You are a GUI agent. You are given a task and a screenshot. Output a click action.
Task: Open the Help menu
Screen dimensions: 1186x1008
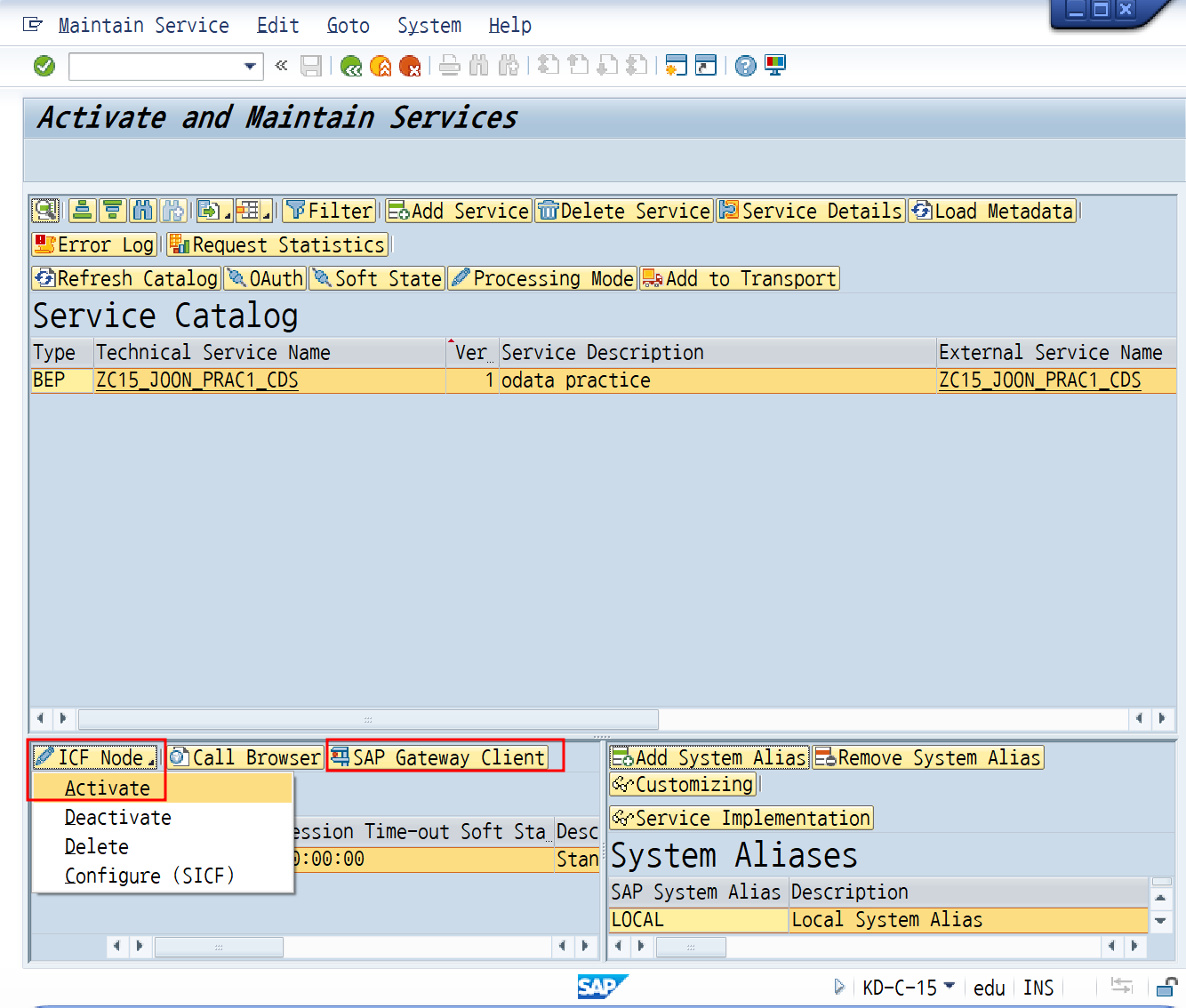[x=509, y=26]
